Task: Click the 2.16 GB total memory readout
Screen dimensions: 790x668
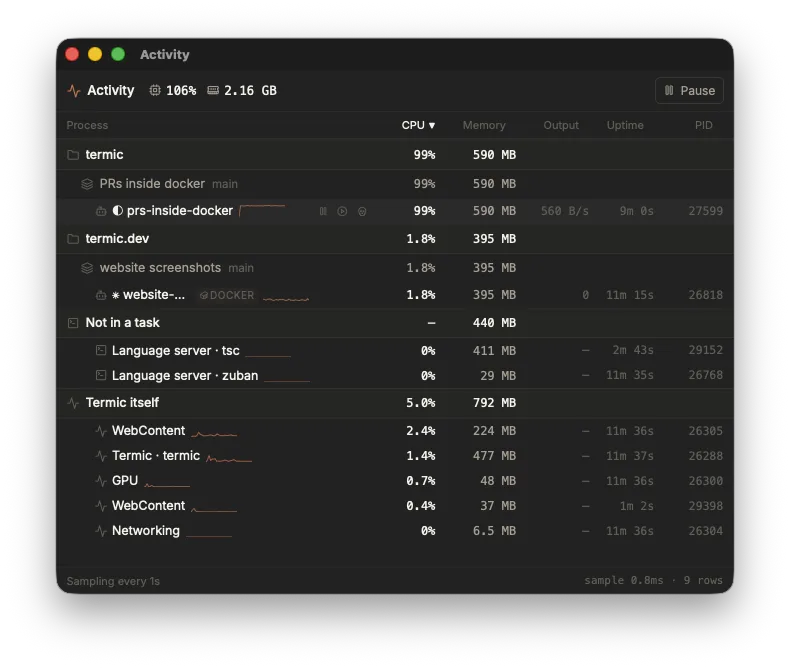Action: 250,91
